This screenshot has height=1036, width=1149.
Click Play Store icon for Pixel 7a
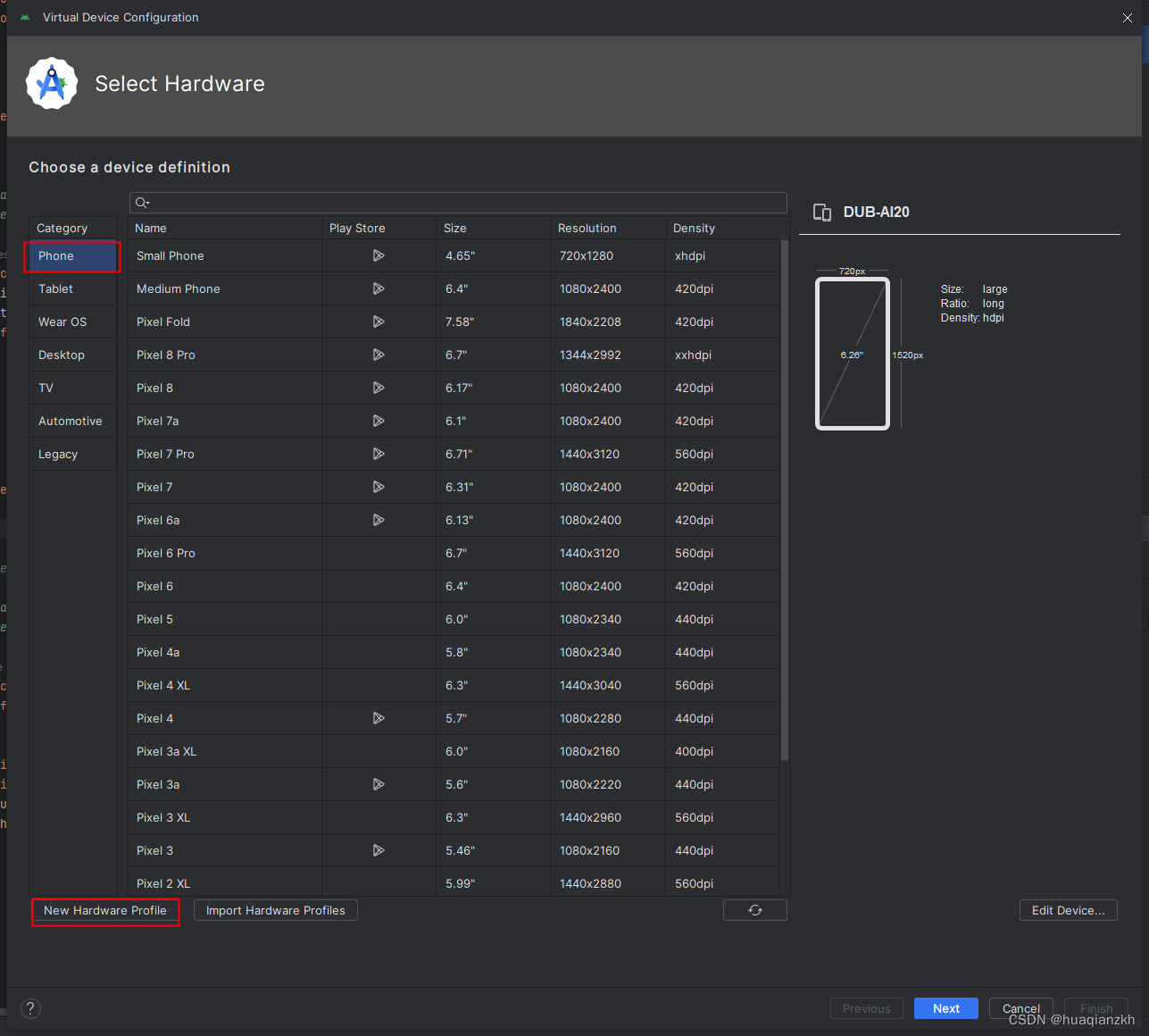pyautogui.click(x=379, y=421)
